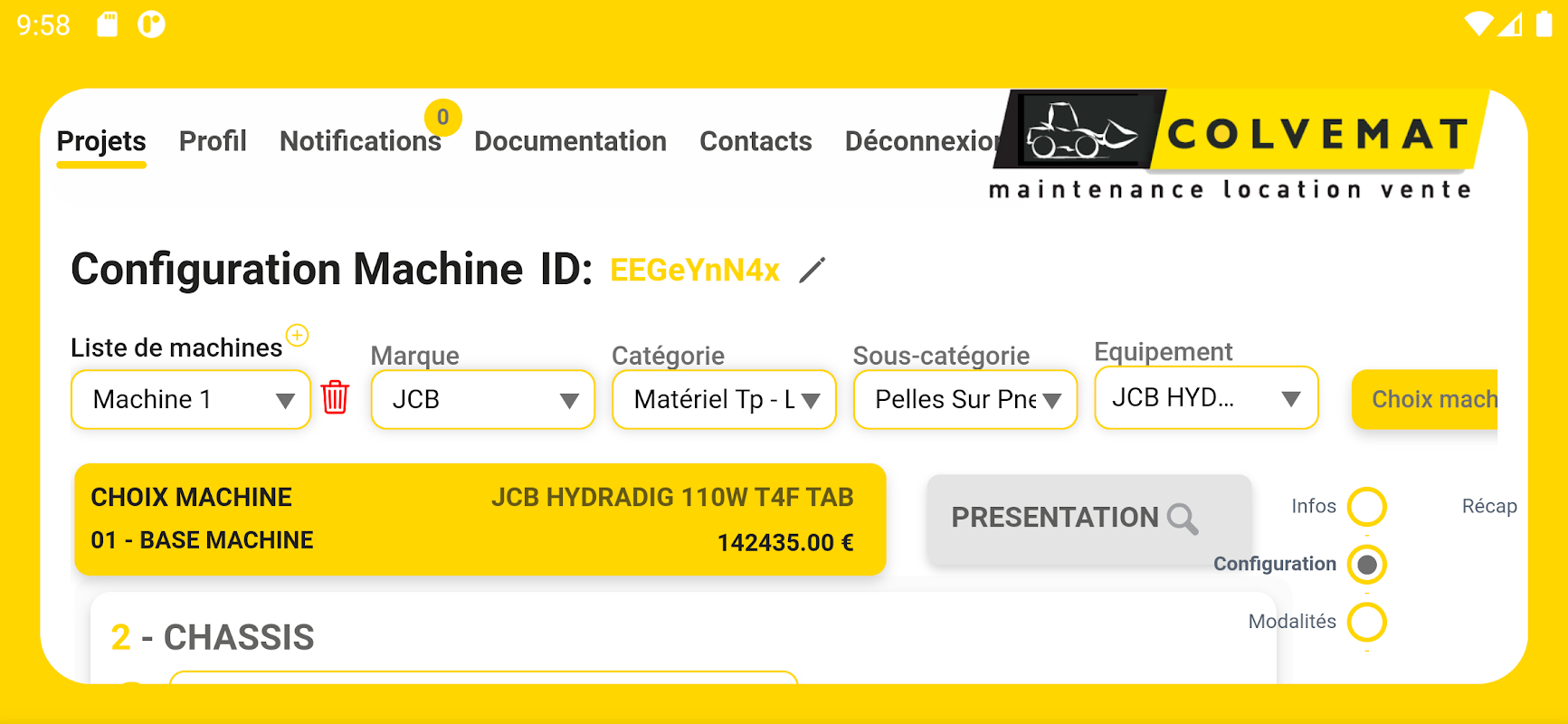Open the Machine 1 list dropdown
Image resolution: width=1568 pixels, height=724 pixels.
click(x=191, y=399)
